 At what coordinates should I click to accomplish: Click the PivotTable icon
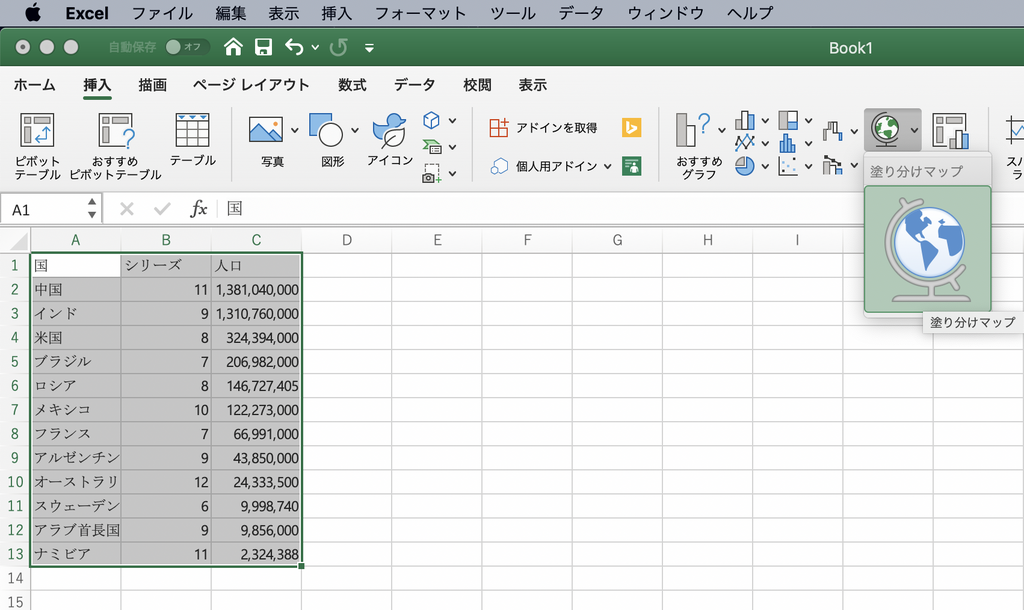37,132
